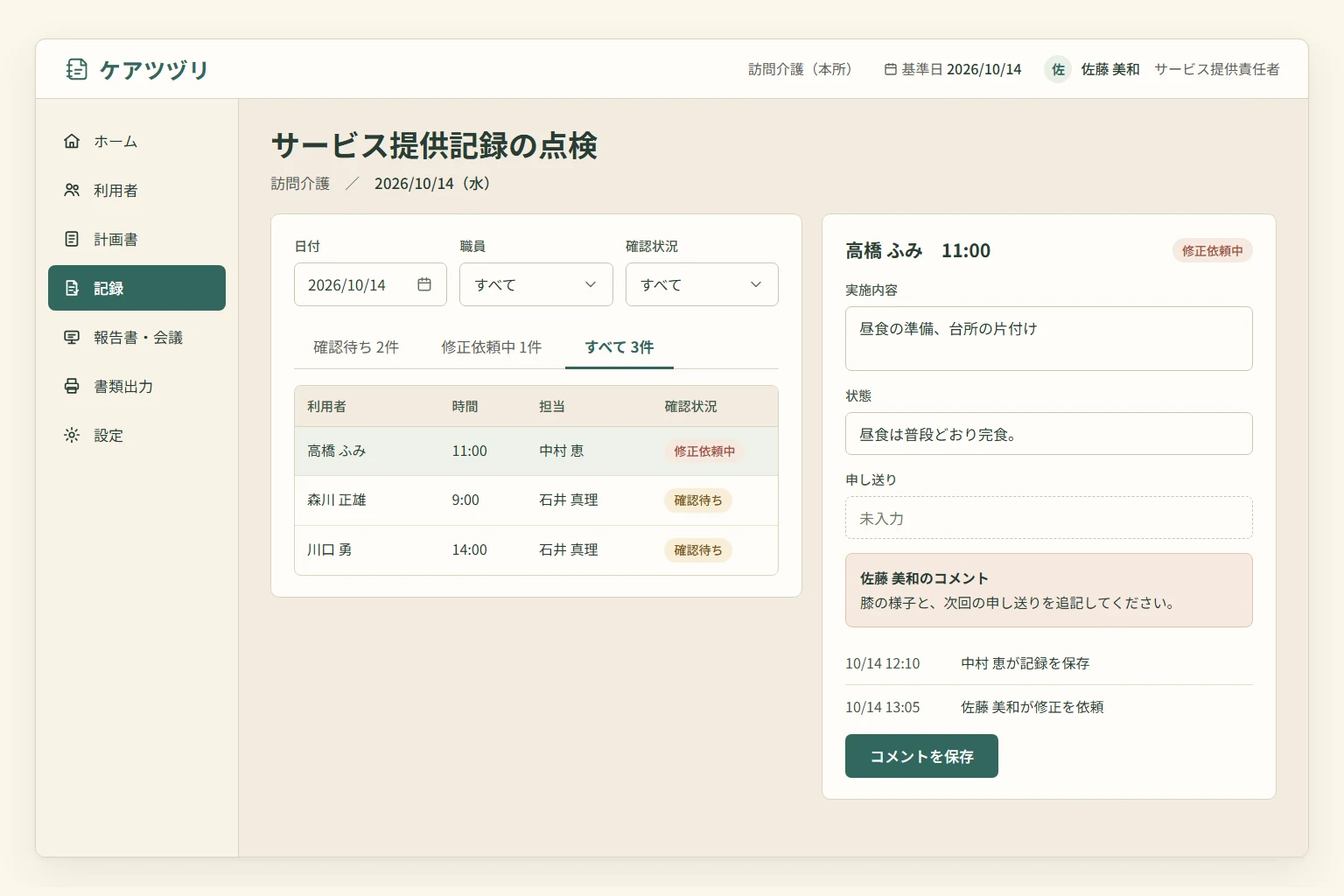Screen dimensions: 1344x896
Task: Select the すべて 3件 tab
Action: click(x=619, y=347)
